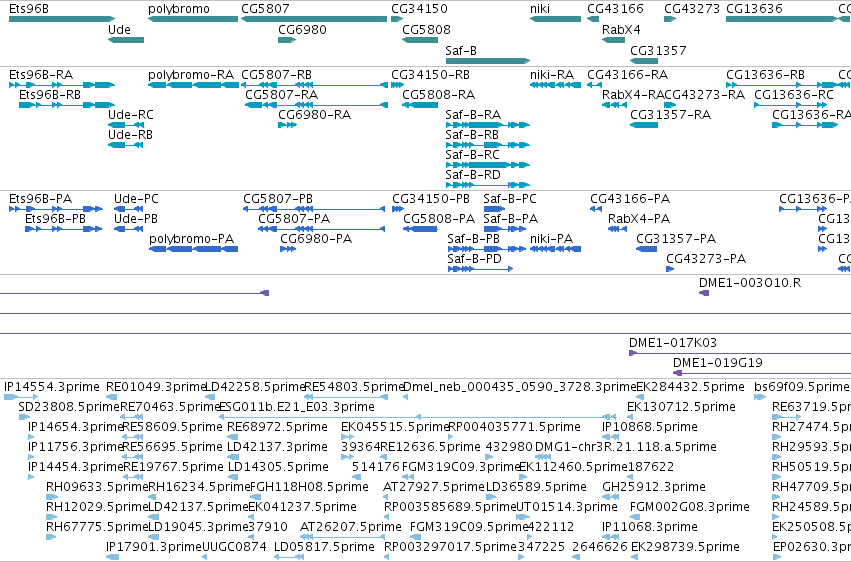Click the Ude-RB transcript
Screen dimensions: 851x562
tap(126, 145)
